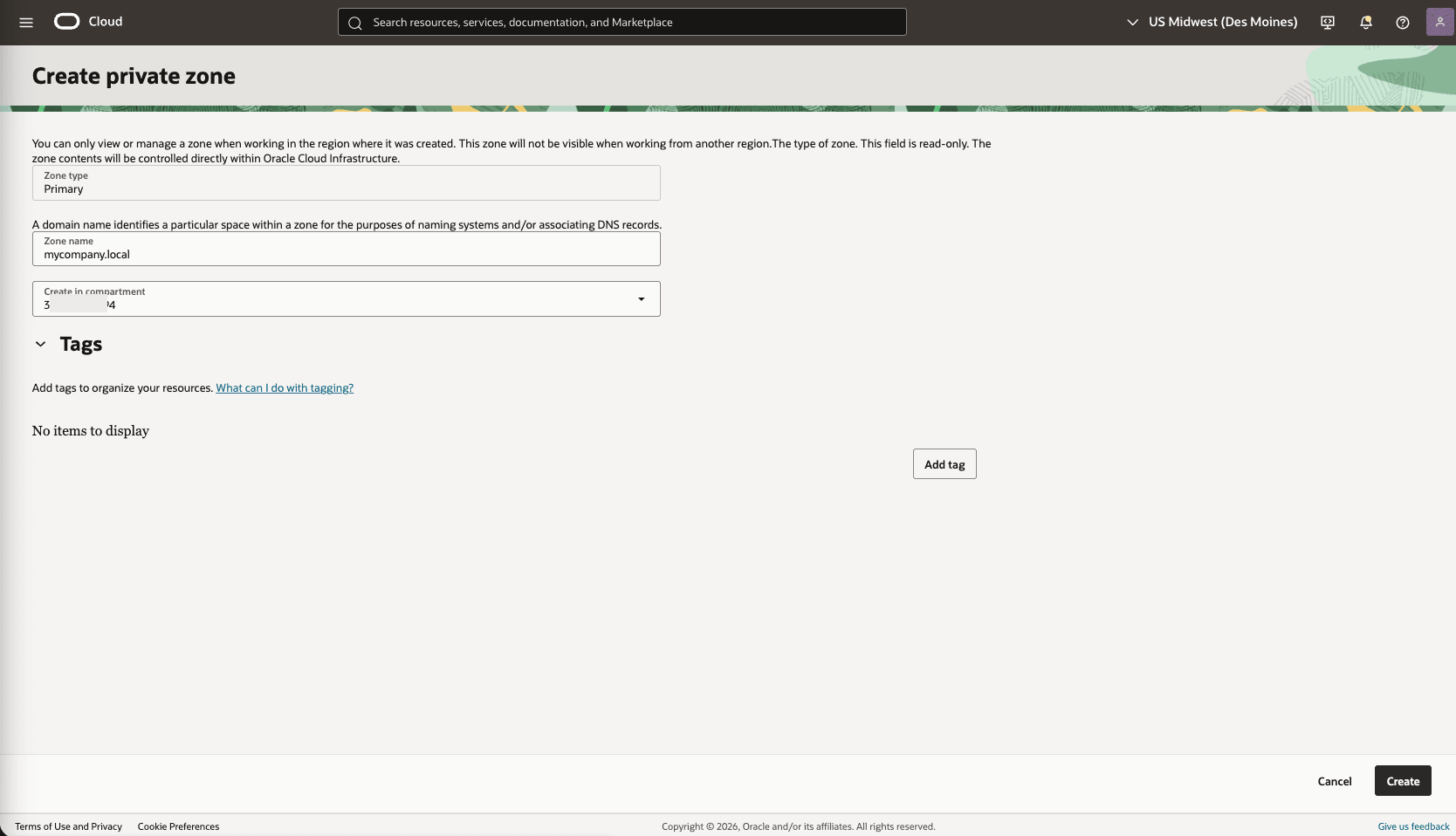Viewport: 1456px width, 836px height.
Task: Click the Zone name input field
Action: click(346, 253)
